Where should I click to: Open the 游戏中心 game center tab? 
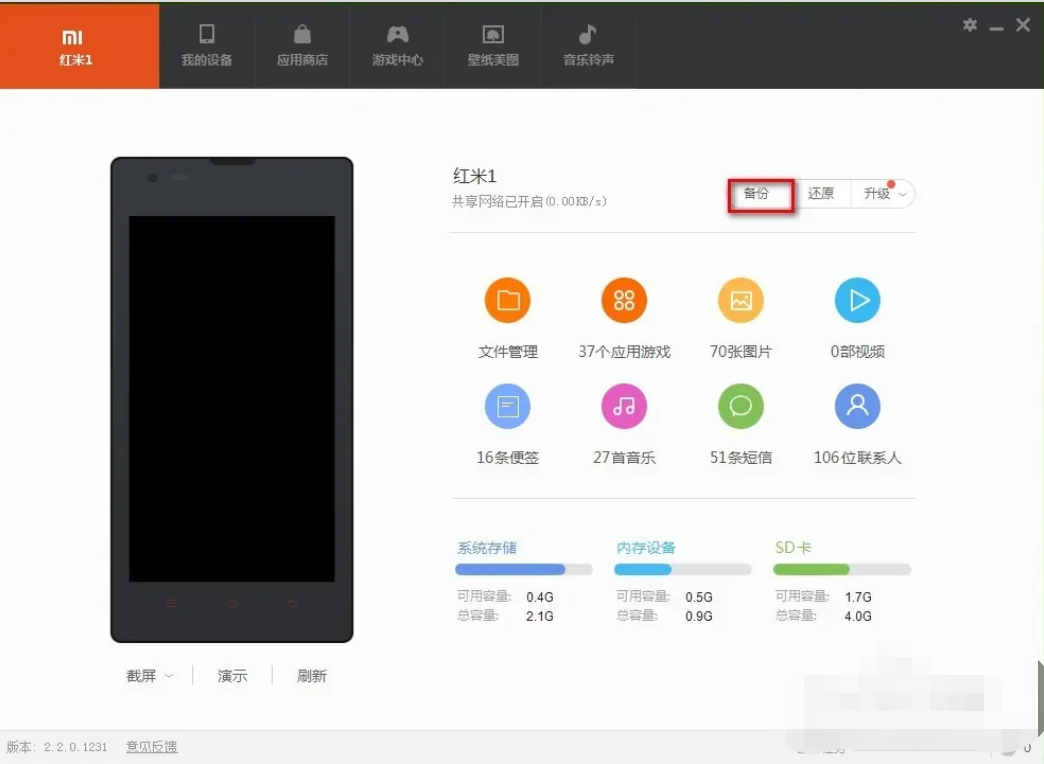pos(397,46)
